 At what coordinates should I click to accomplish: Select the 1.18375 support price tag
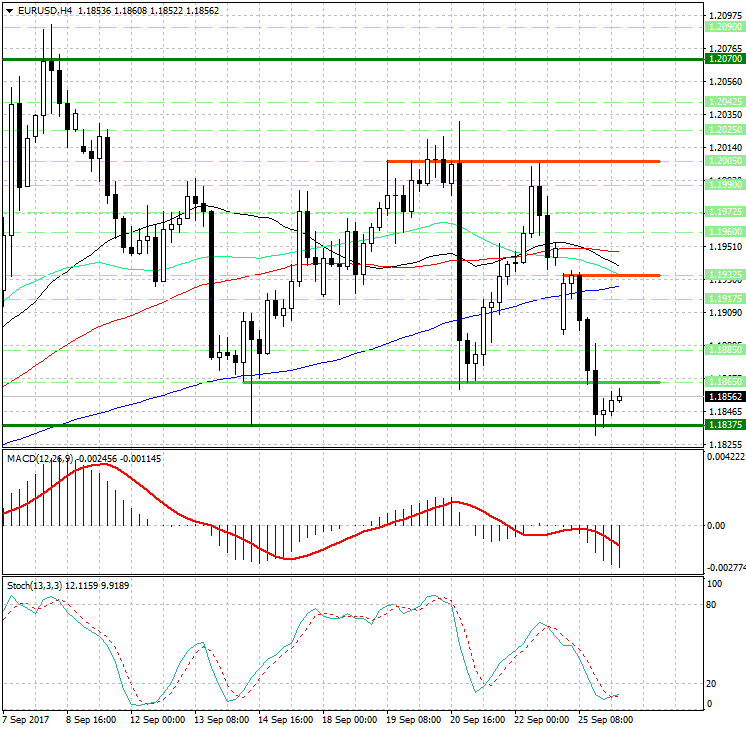click(x=724, y=425)
